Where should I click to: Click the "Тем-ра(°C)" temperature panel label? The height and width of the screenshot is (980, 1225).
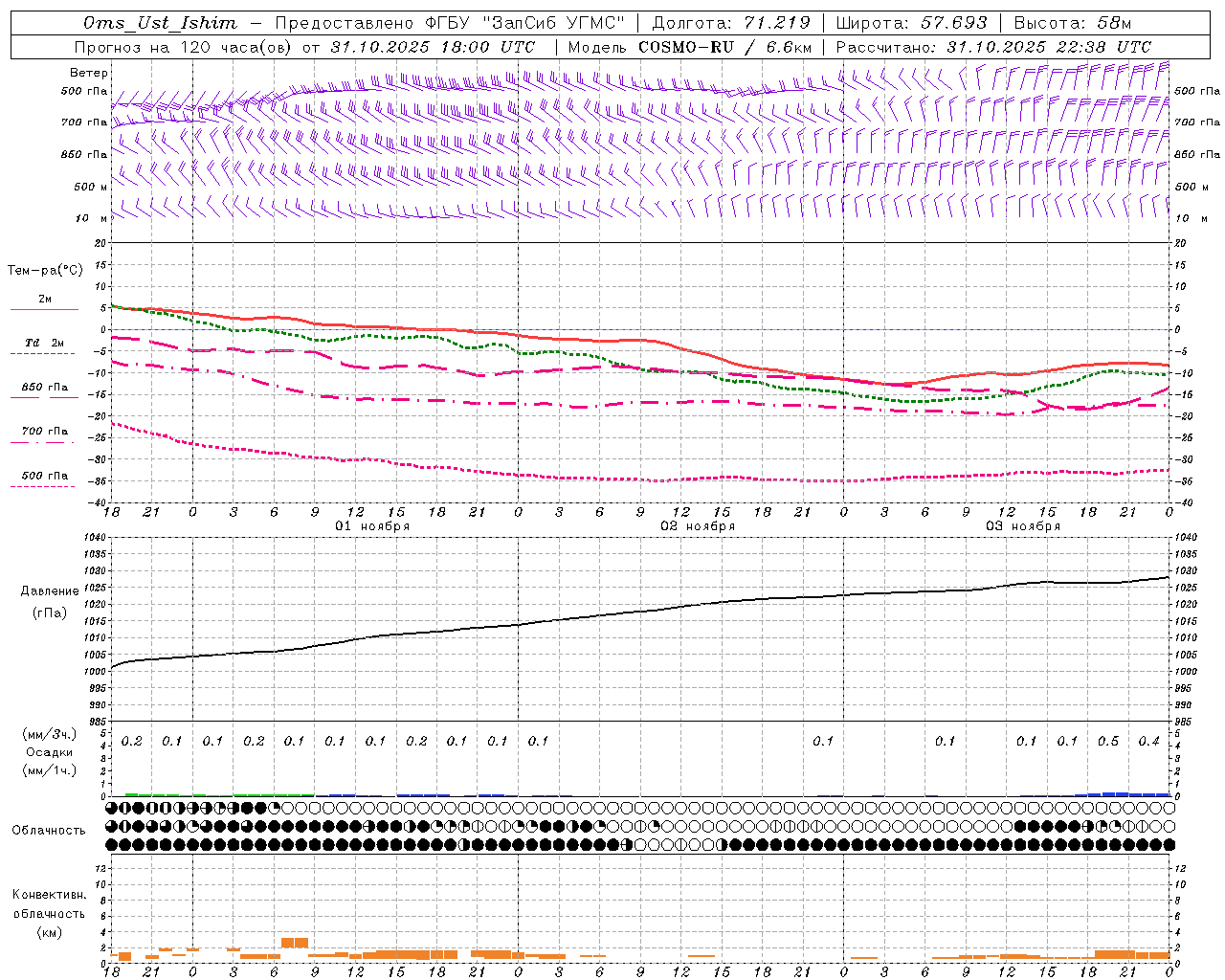point(45,271)
